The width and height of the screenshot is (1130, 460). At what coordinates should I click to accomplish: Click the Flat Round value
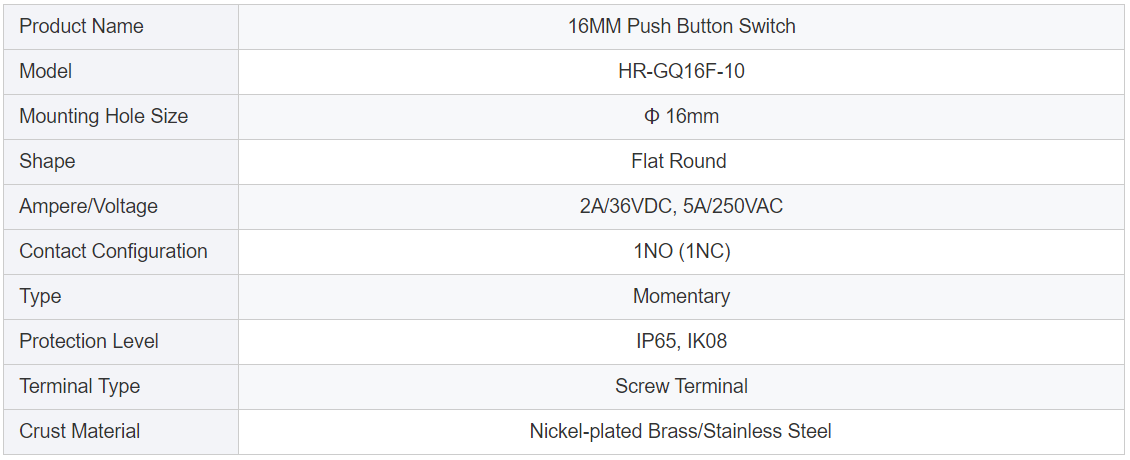pyautogui.click(x=679, y=162)
